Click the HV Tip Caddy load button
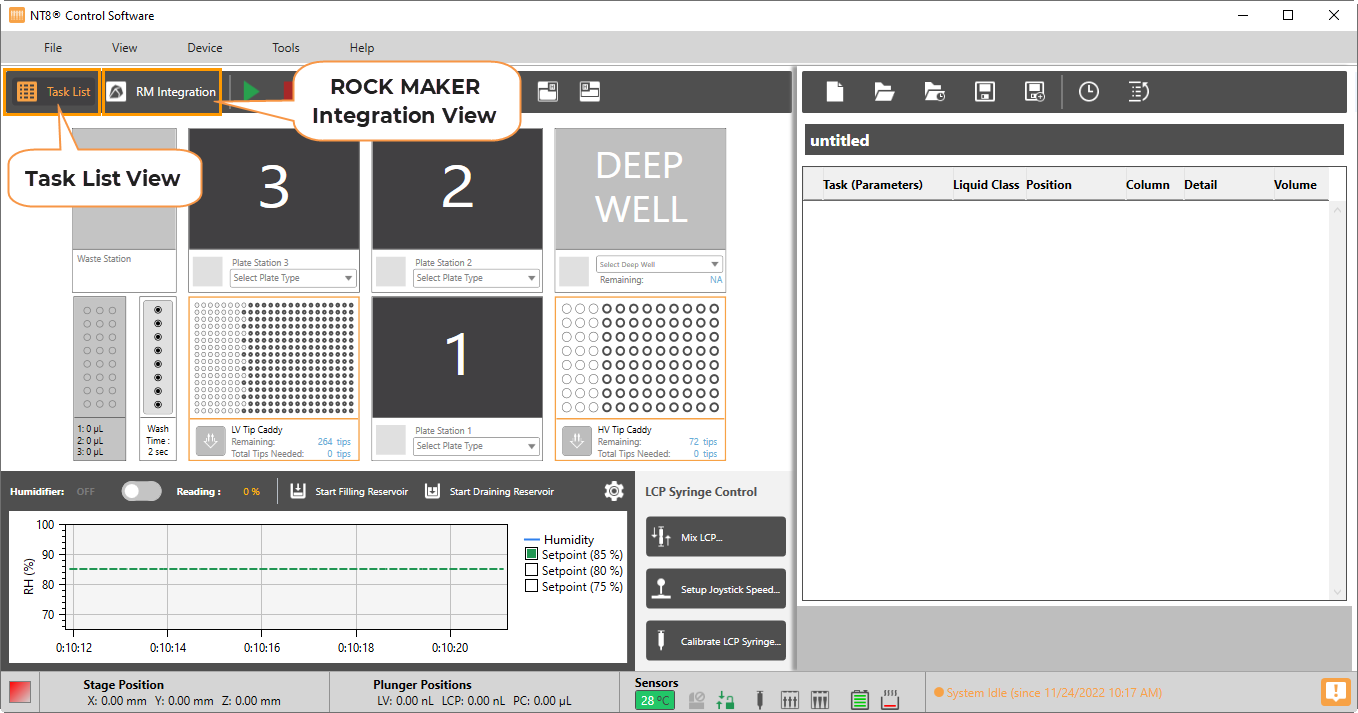1358x713 pixels. [576, 441]
